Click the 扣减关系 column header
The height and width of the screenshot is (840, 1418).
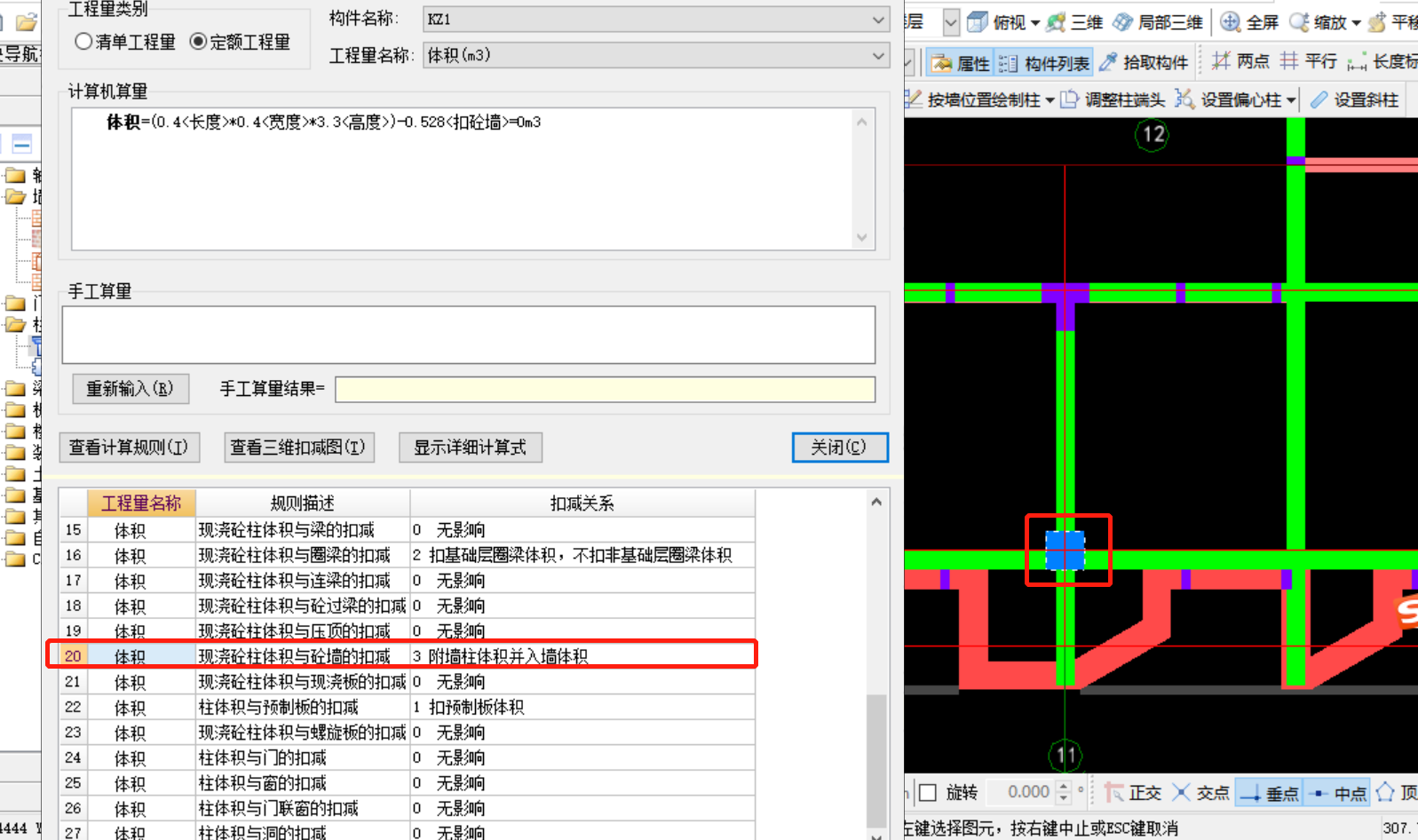[x=582, y=503]
